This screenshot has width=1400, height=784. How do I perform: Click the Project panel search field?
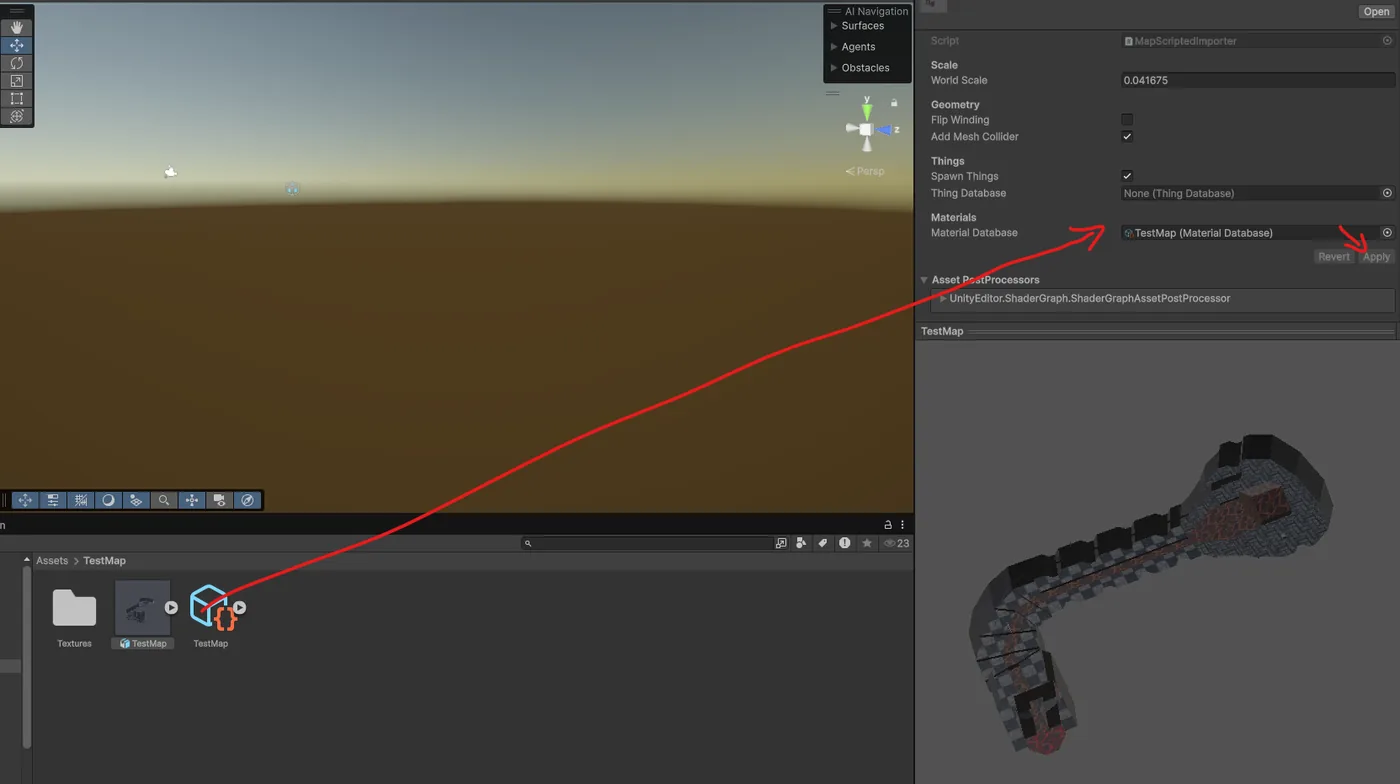coord(647,543)
